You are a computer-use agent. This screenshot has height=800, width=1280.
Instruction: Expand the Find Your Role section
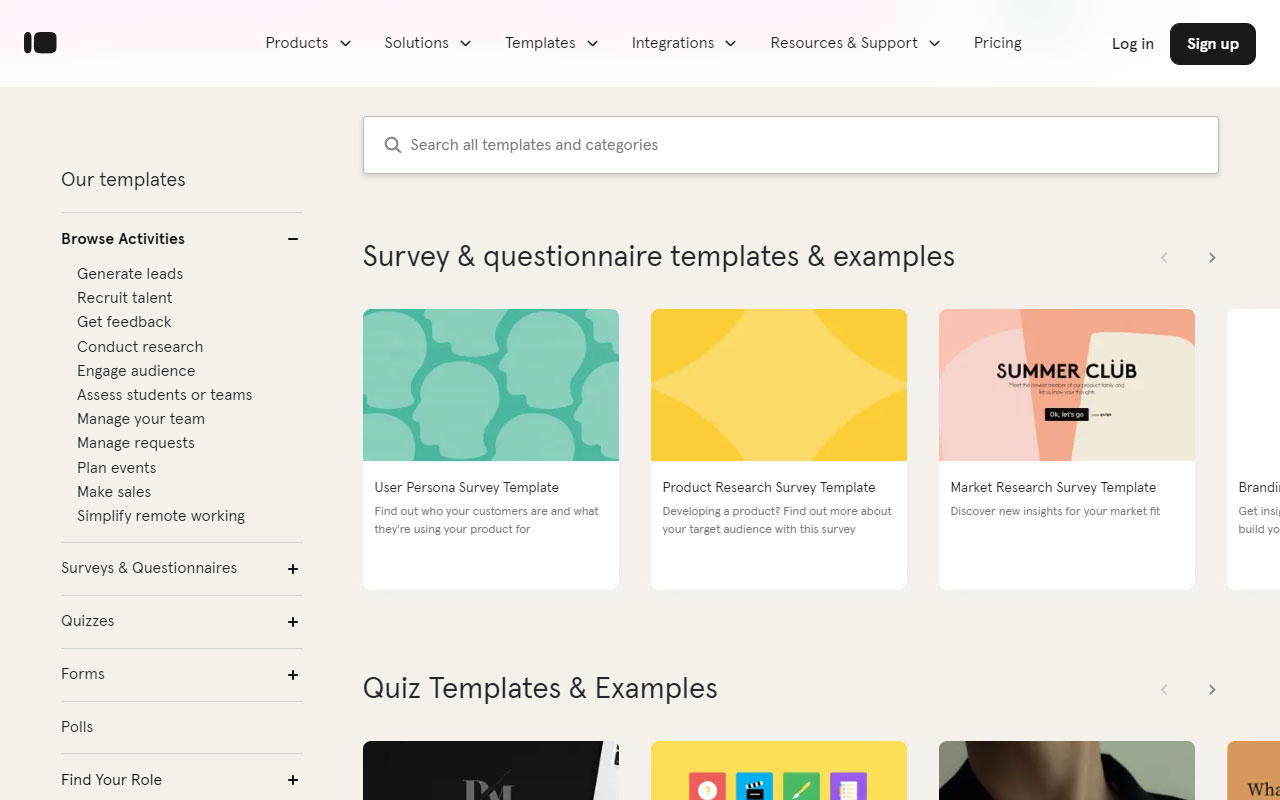[x=292, y=780]
